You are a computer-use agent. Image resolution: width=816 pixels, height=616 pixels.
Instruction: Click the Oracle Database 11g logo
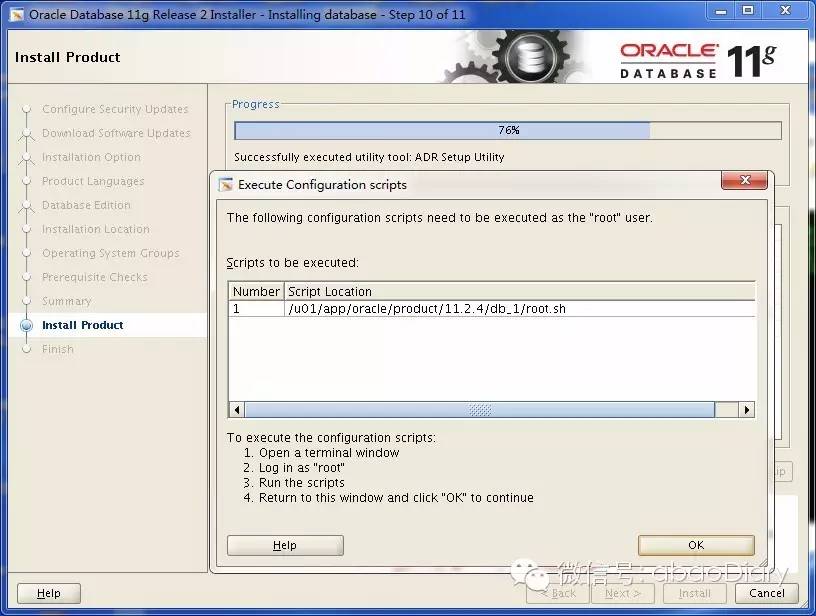pos(698,61)
